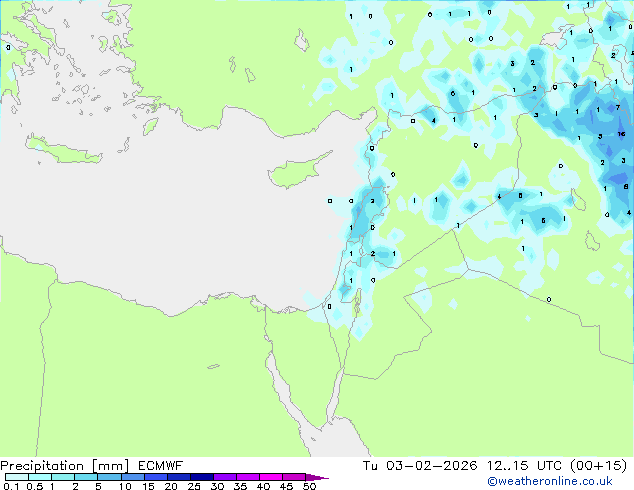Choose the 40–45 mm magenta legend swatch
This screenshot has width=634, height=490.
coord(271,477)
